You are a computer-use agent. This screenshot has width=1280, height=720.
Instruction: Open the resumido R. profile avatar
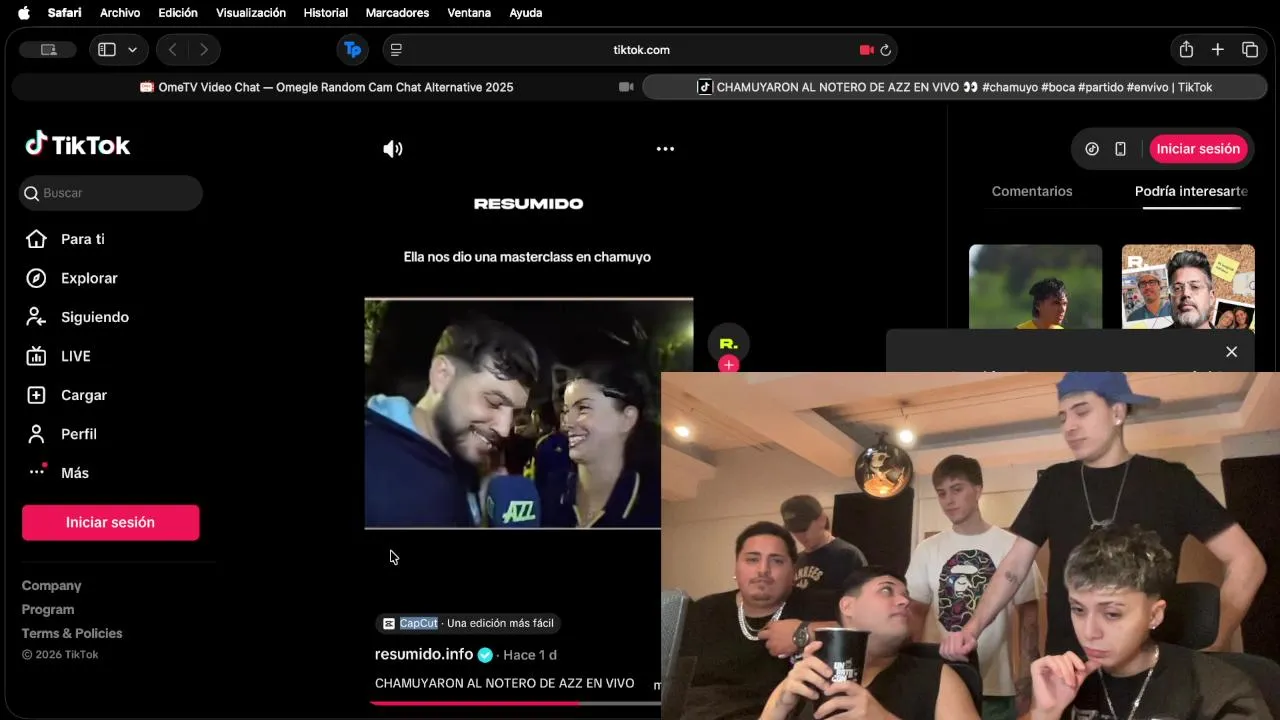(729, 343)
